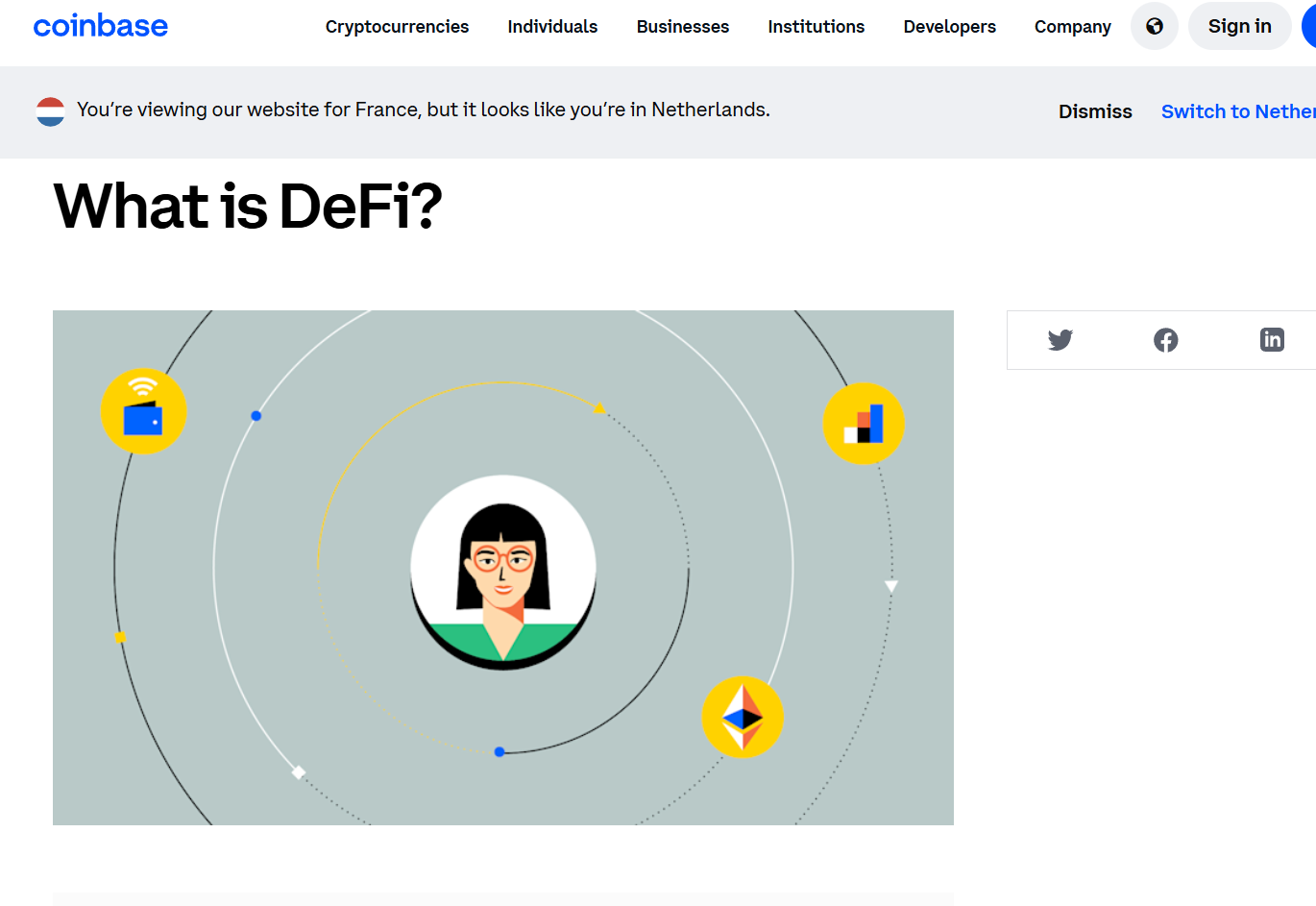1316x906 pixels.
Task: Click the Netherlands flag icon
Action: pos(50,111)
